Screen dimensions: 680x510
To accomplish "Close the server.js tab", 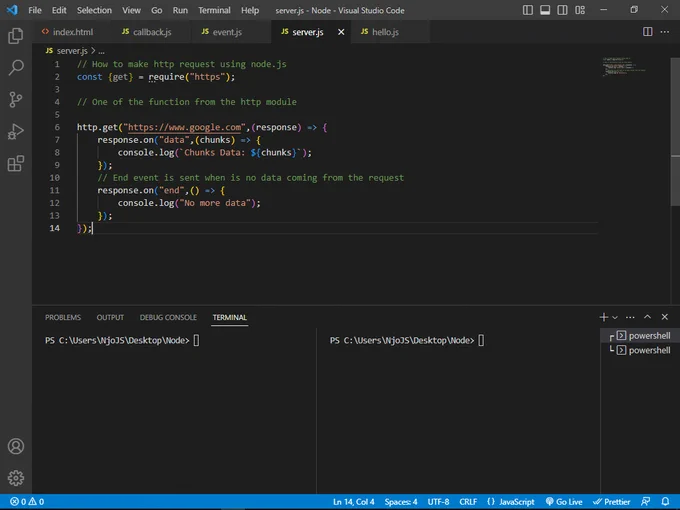I will [341, 32].
